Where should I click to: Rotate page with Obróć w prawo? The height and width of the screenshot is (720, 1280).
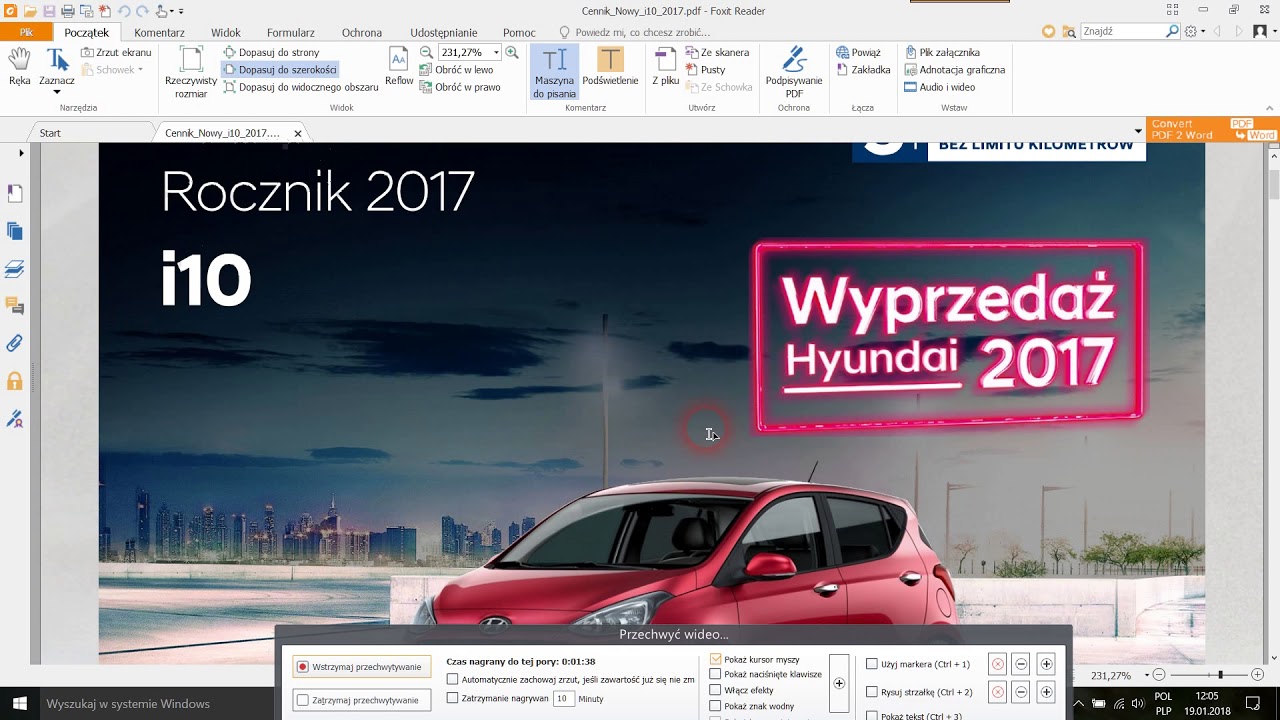(459, 87)
